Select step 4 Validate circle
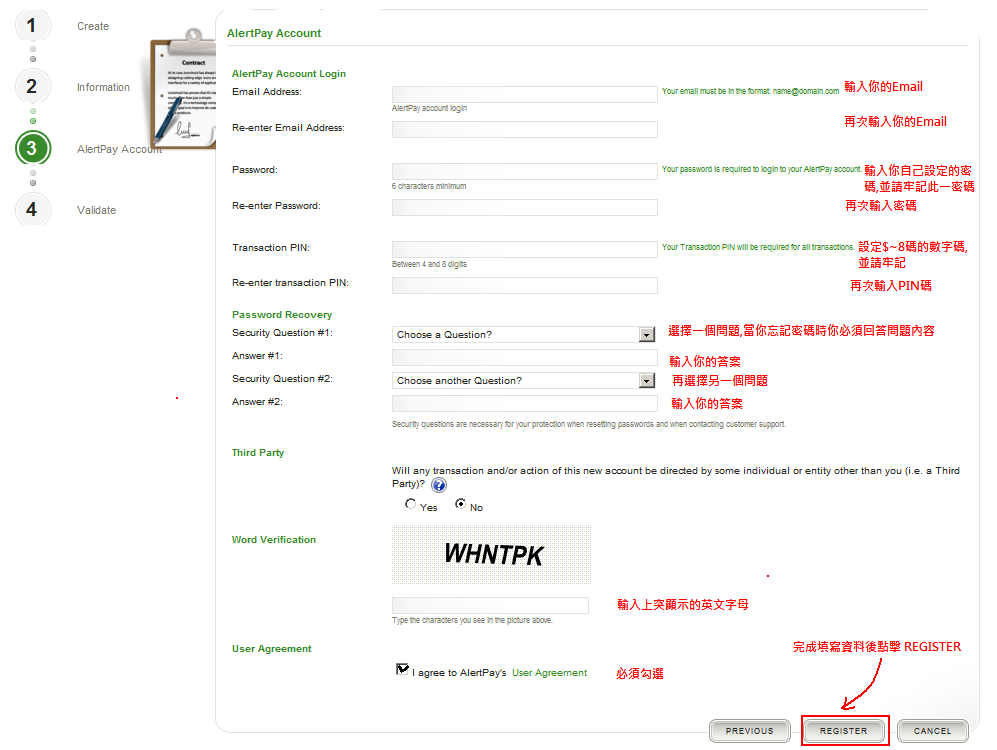Image resolution: width=997 pixels, height=750 pixels. [31, 210]
